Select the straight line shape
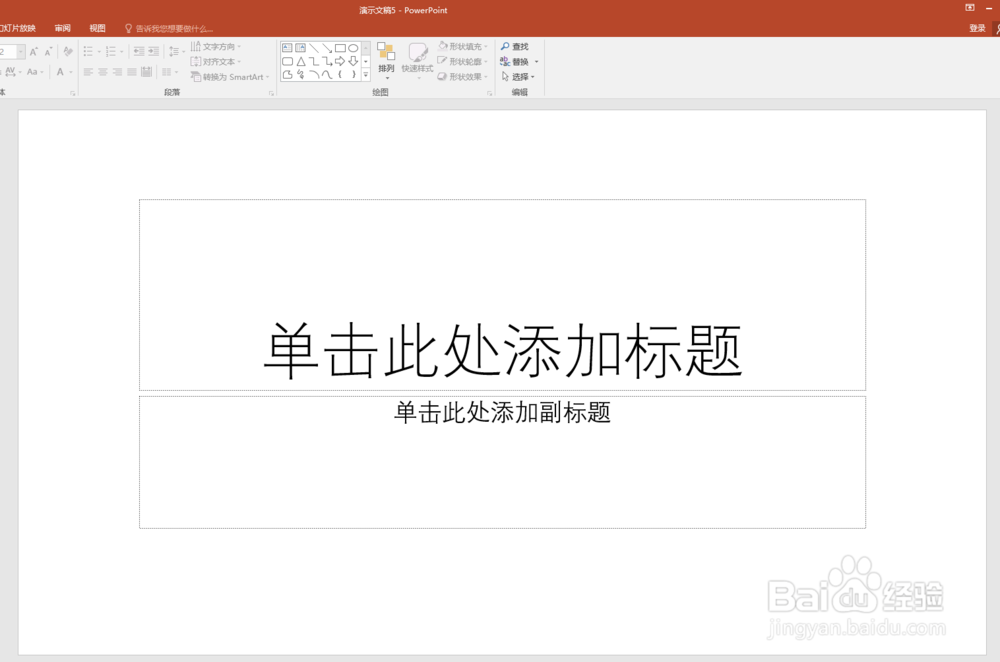Image resolution: width=1000 pixels, height=662 pixels. [x=314, y=48]
